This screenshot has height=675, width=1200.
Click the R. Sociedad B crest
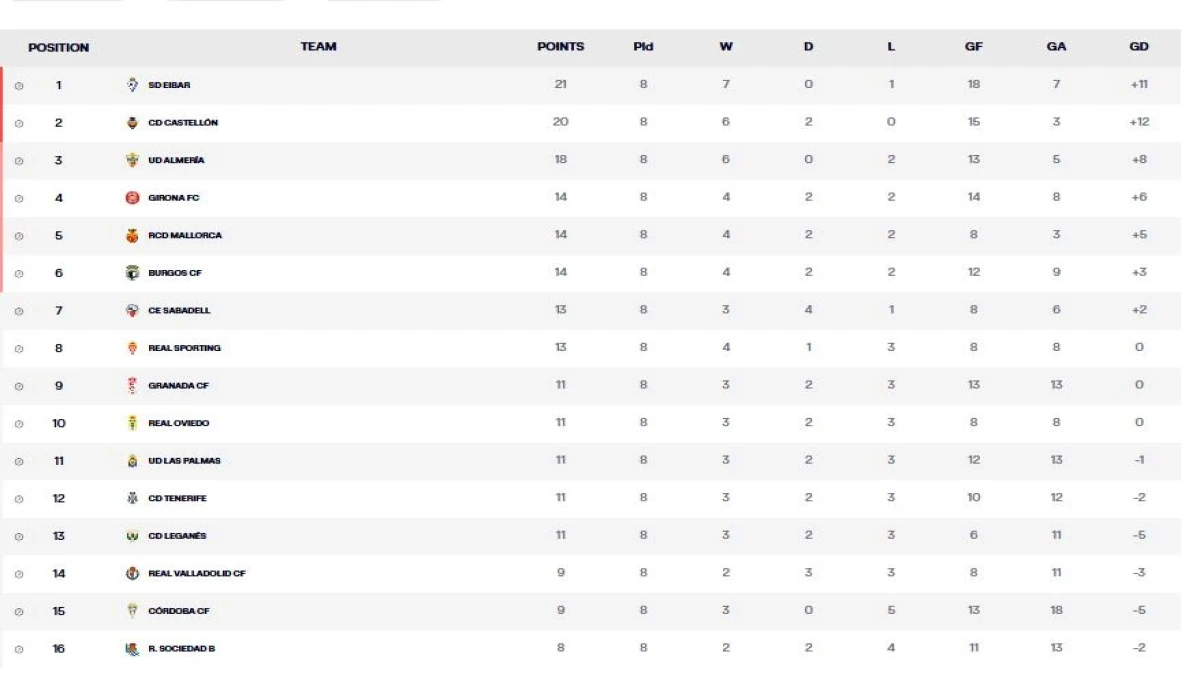click(x=131, y=648)
